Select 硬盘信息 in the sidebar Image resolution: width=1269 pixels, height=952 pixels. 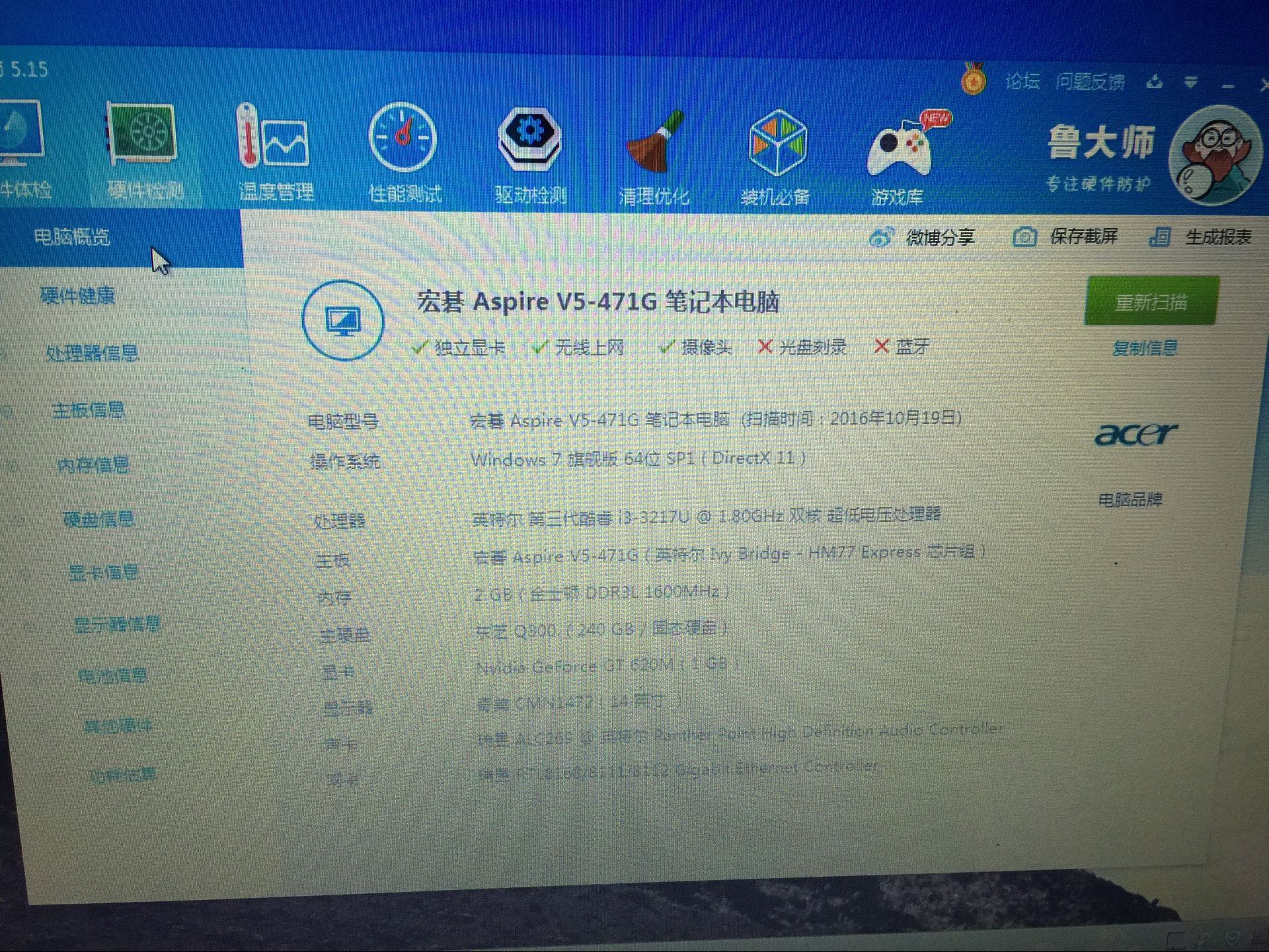click(x=99, y=519)
